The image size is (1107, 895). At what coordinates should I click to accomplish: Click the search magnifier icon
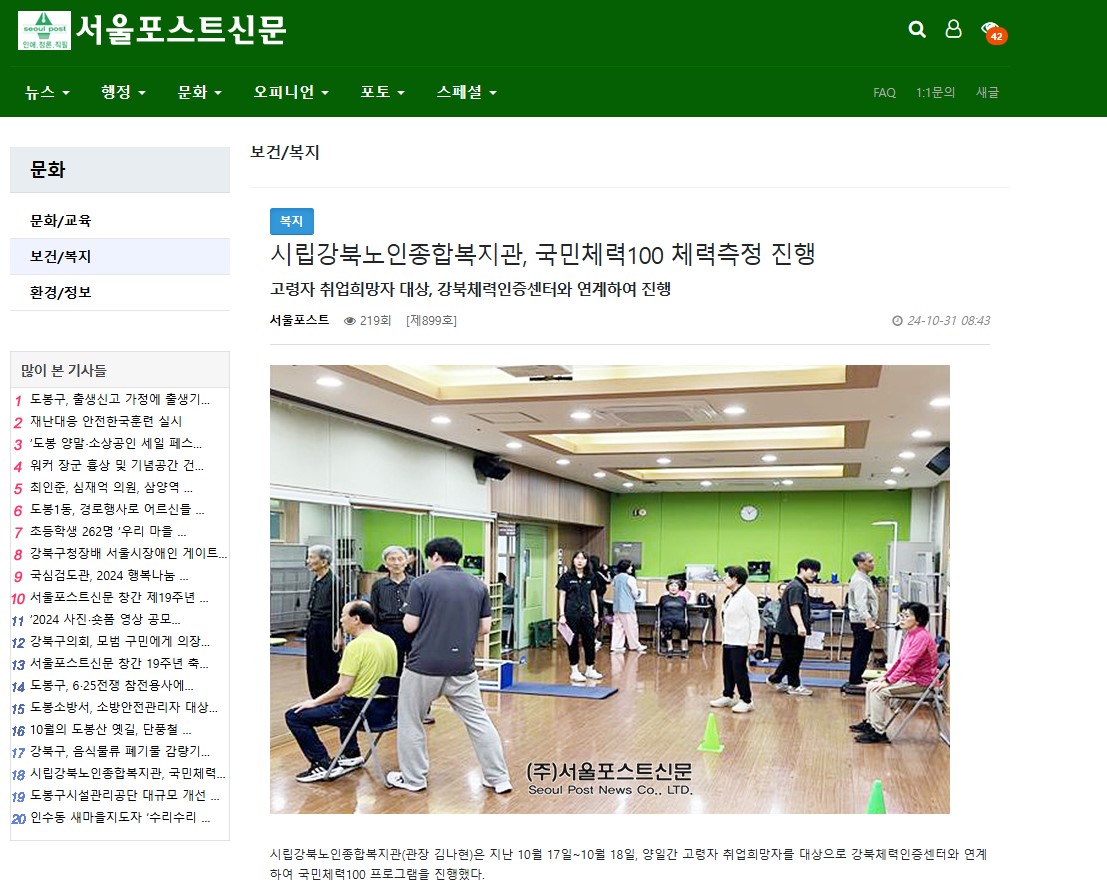click(917, 29)
